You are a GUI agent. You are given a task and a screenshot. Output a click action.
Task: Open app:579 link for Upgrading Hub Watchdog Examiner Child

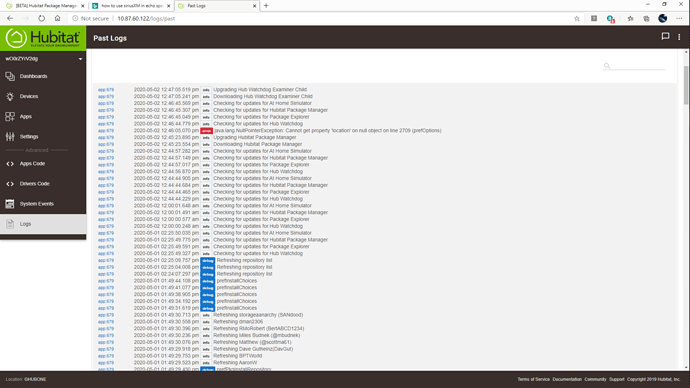106,90
